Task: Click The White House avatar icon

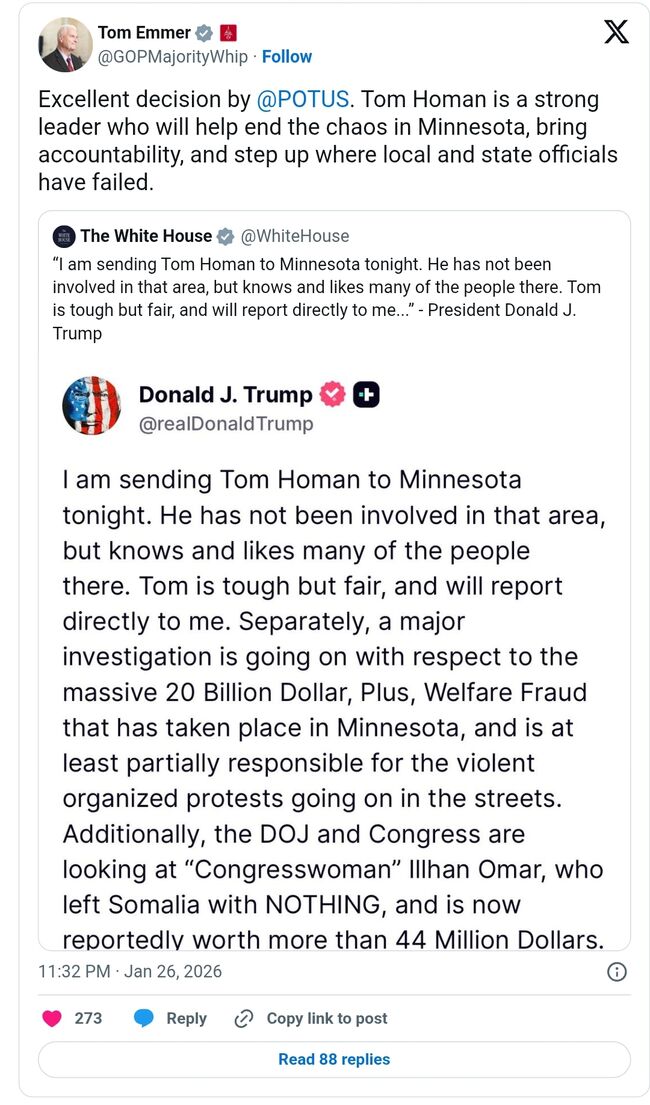Action: 64,236
